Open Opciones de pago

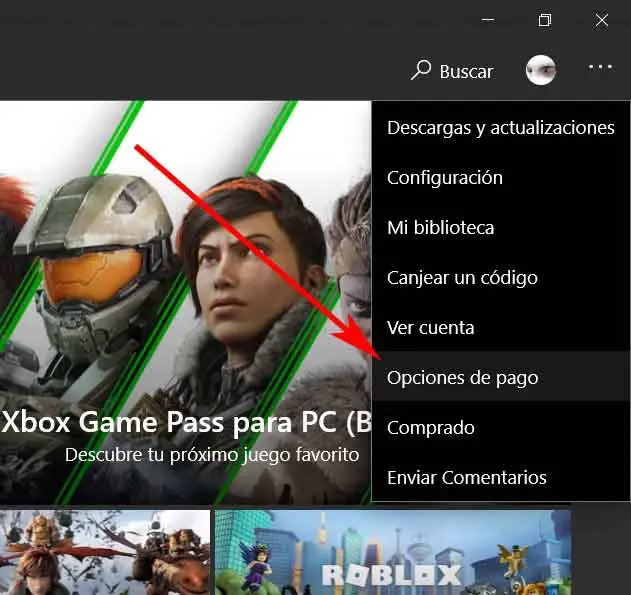coord(501,377)
